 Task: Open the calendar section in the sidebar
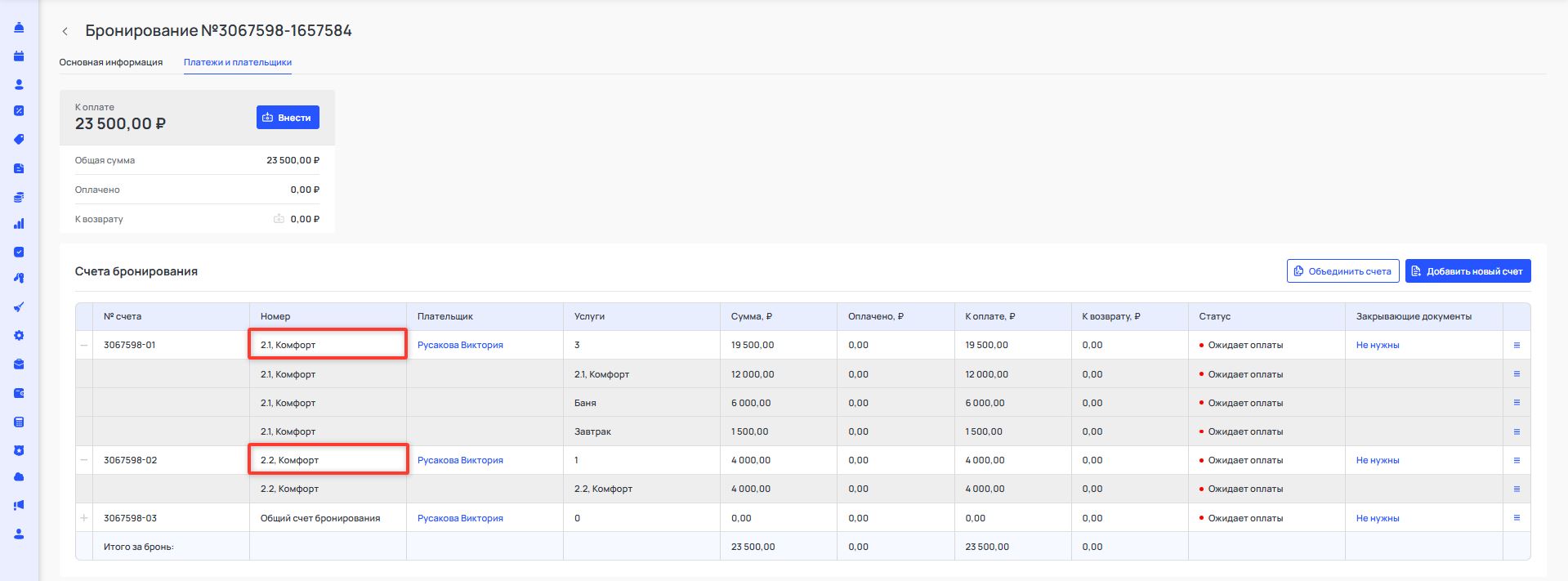click(x=19, y=56)
